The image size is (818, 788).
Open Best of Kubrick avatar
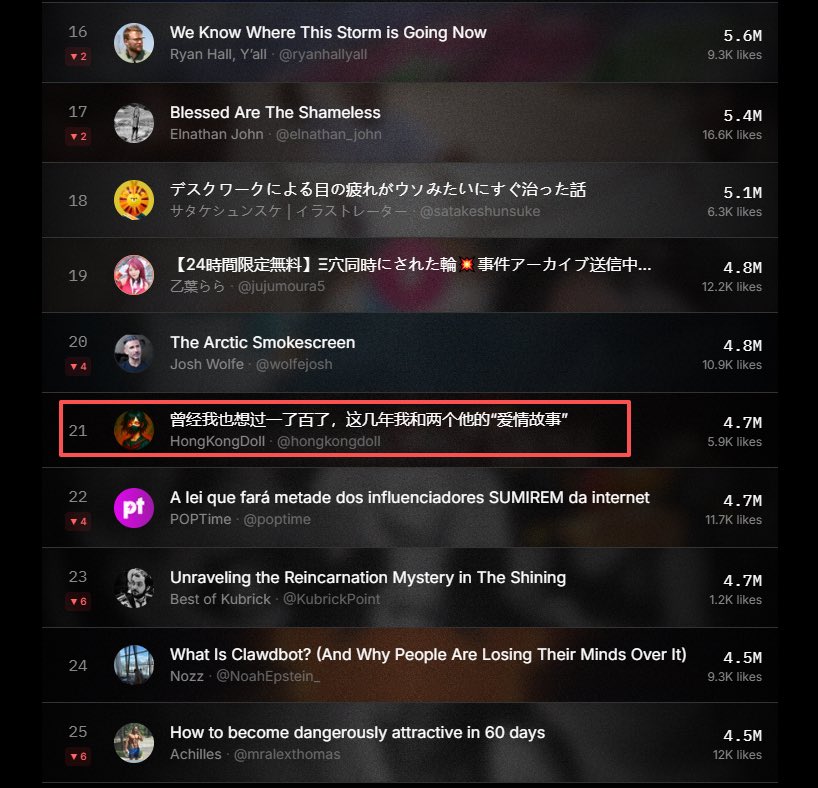(x=134, y=588)
